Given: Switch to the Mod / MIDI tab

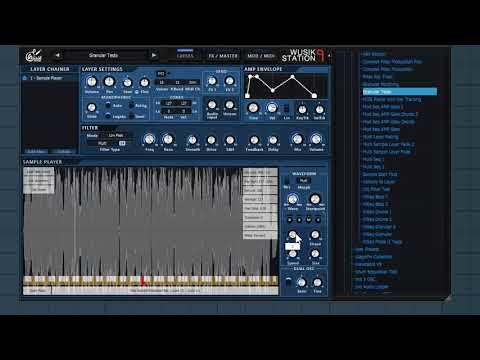Looking at the screenshot, I should click(261, 56).
